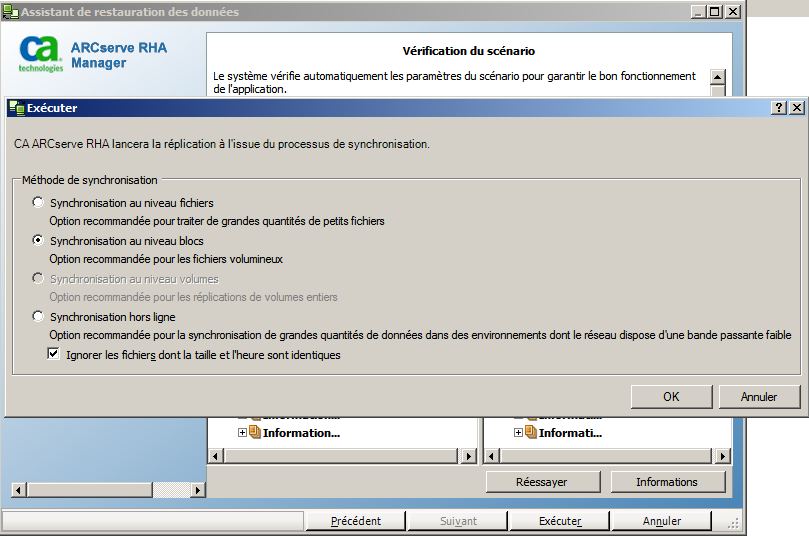The width and height of the screenshot is (809, 537).
Task: Select Synchronisation au niveau blocs option
Action: [x=38, y=240]
